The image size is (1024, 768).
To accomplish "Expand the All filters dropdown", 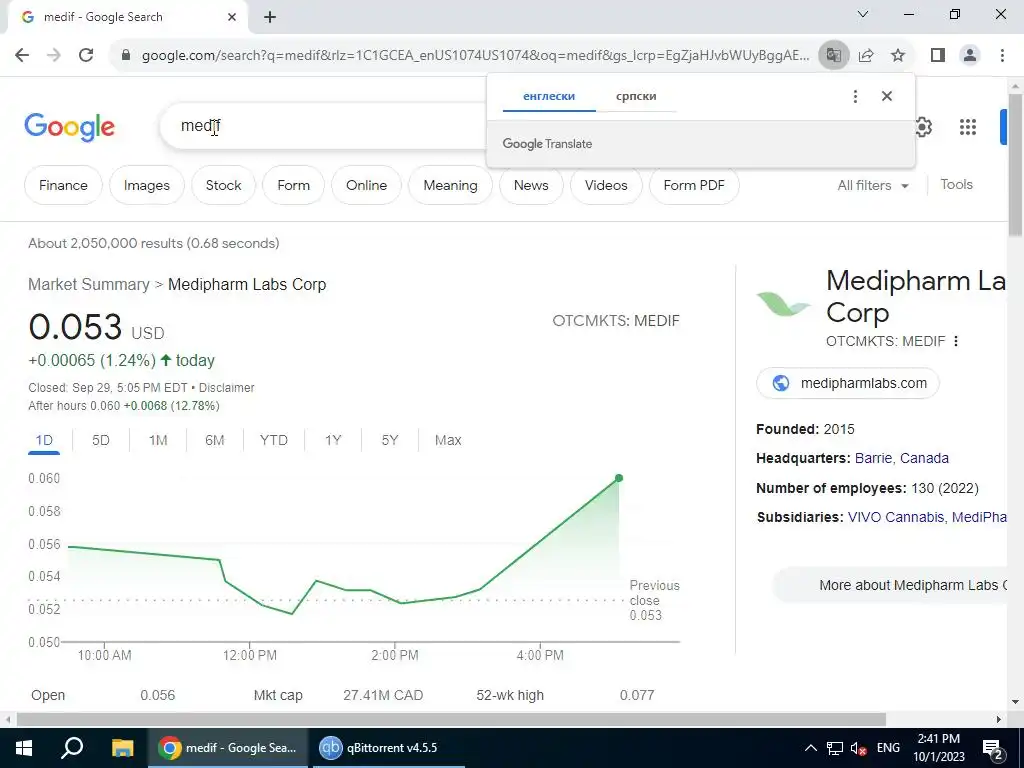I will [x=873, y=185].
